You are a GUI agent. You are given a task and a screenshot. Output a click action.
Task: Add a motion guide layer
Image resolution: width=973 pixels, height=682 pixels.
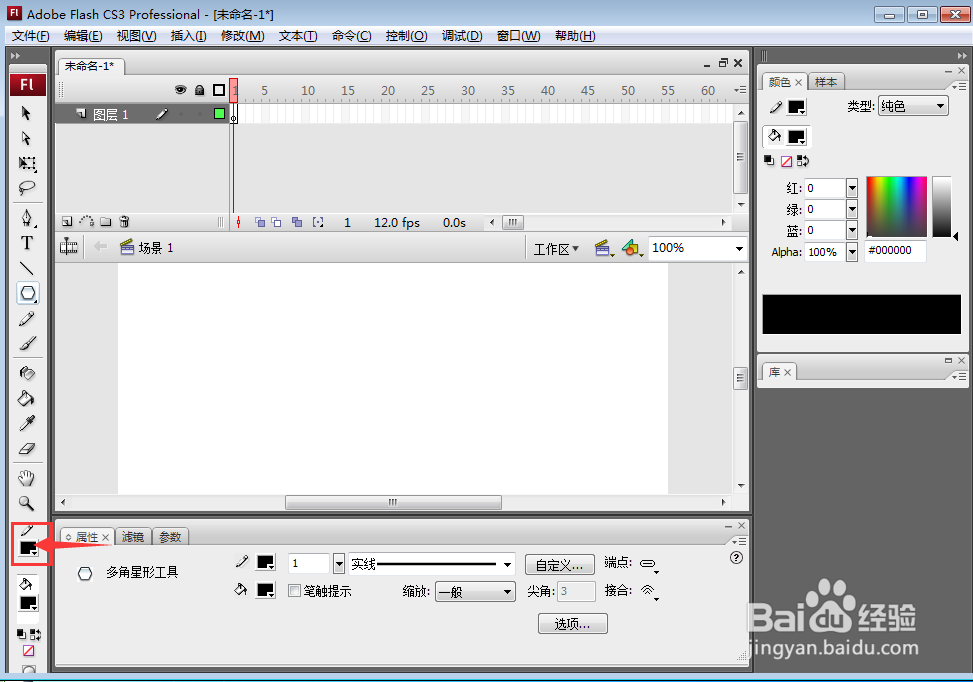(x=87, y=222)
